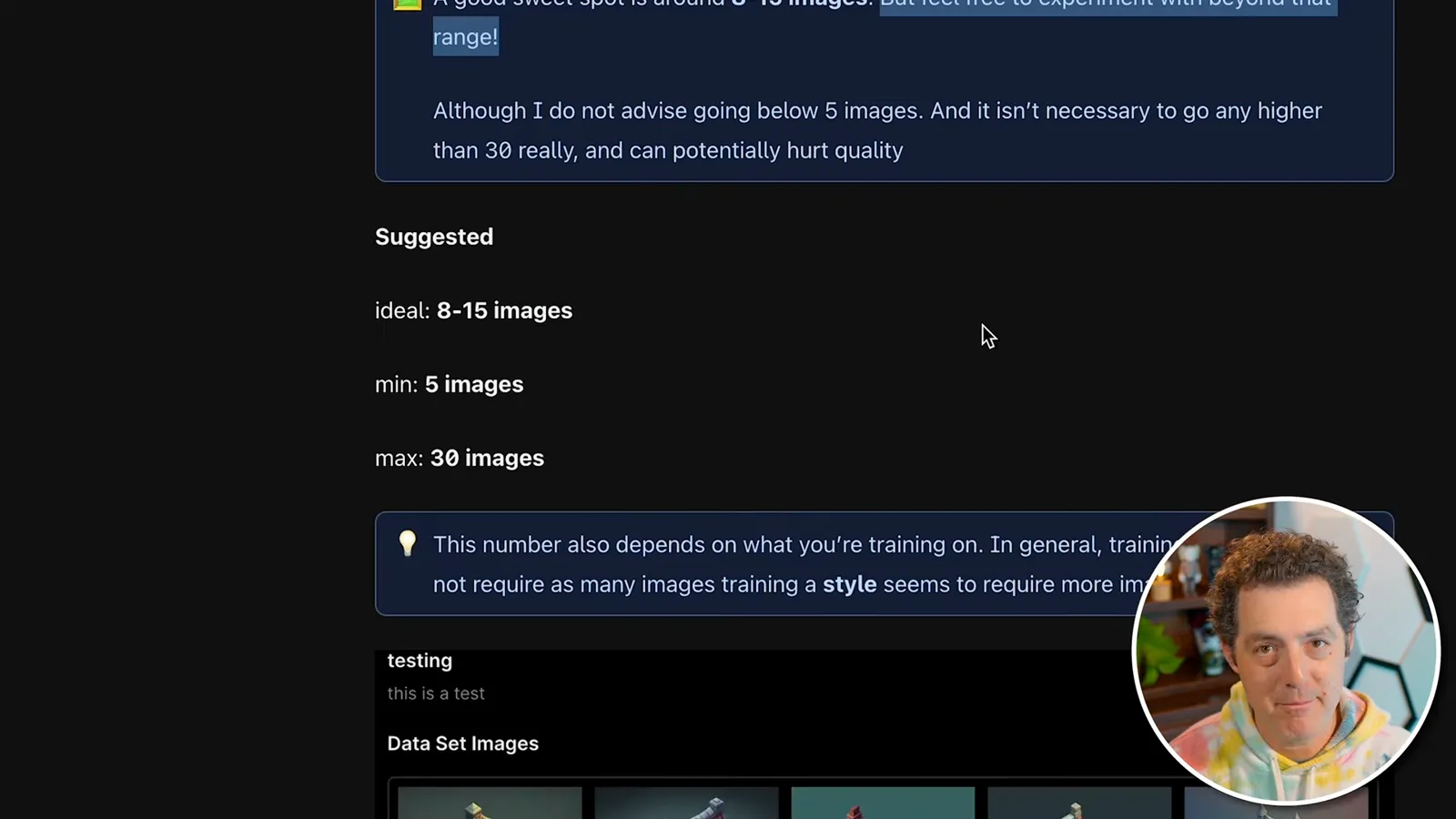Image resolution: width=1456 pixels, height=819 pixels.
Task: Click the "Although I do not advise" sentence
Action: 877,130
